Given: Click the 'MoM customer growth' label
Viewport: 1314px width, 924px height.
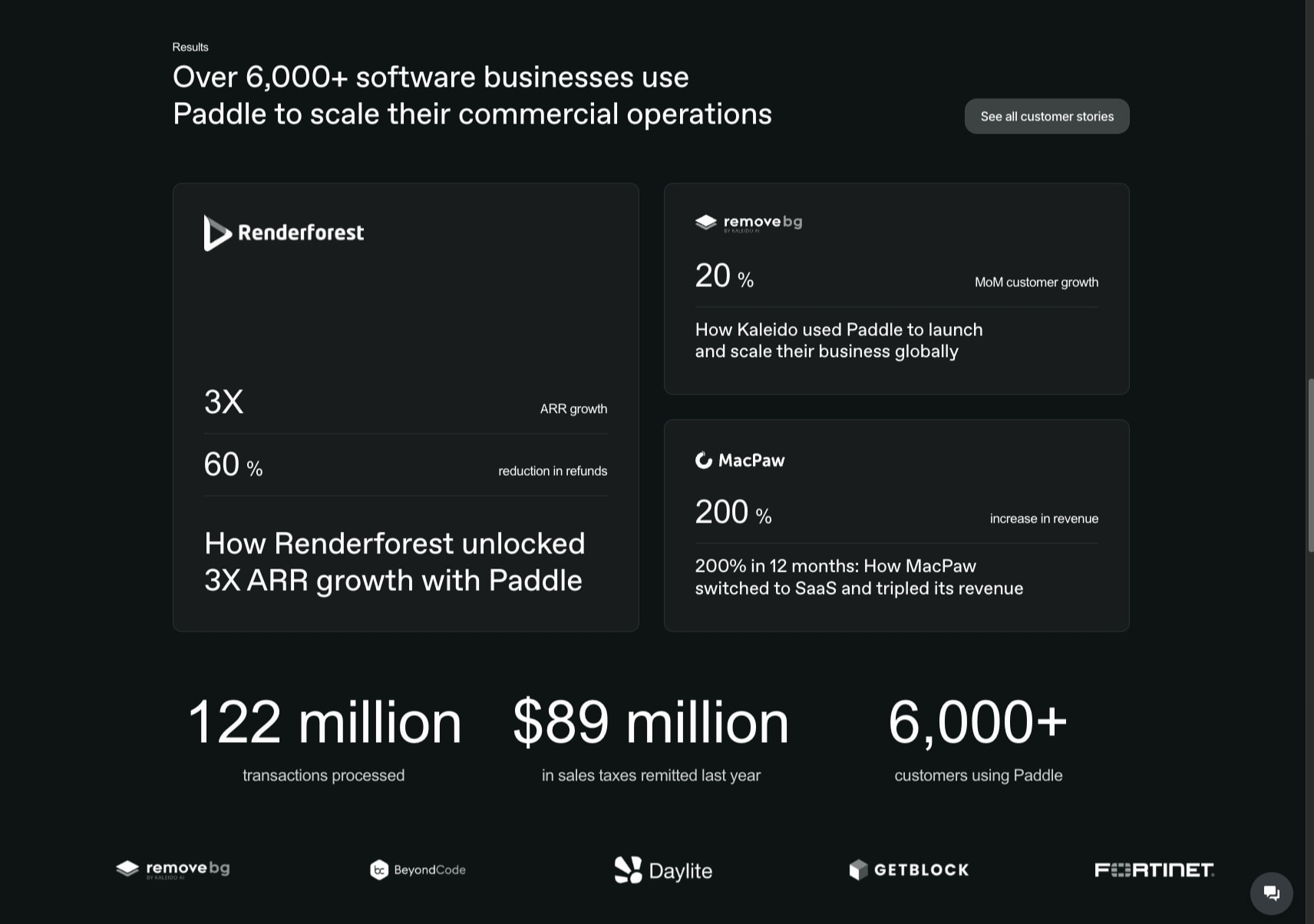Looking at the screenshot, I should click(1036, 282).
